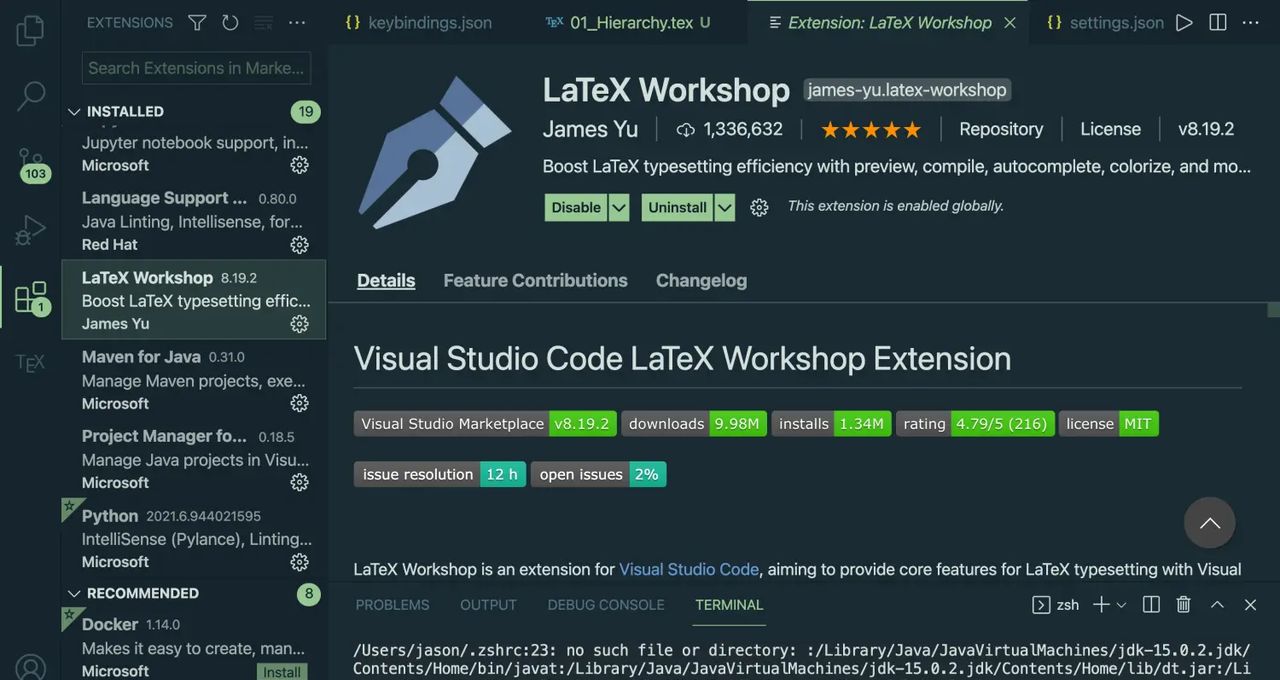Open the Search view
Screen dimensions: 1280x680
(x=30, y=95)
